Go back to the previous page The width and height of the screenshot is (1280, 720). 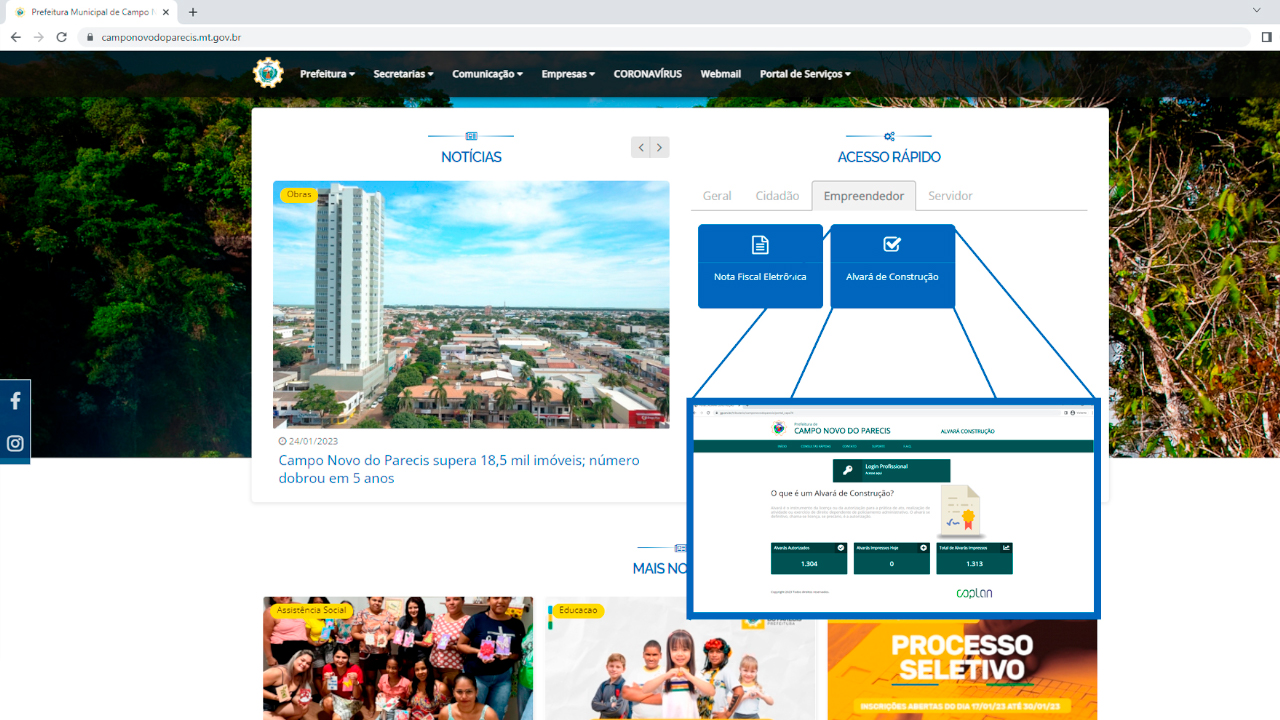pos(15,37)
